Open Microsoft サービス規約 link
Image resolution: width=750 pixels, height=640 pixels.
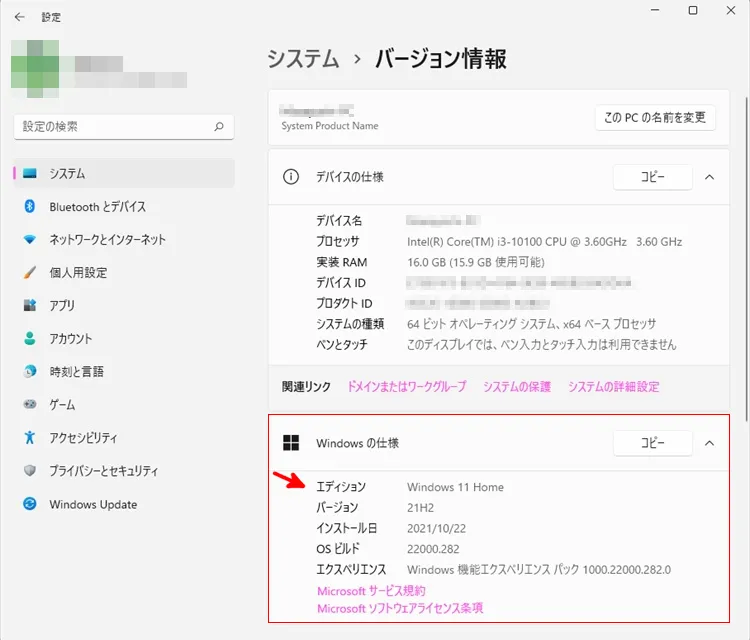pyautogui.click(x=371, y=591)
